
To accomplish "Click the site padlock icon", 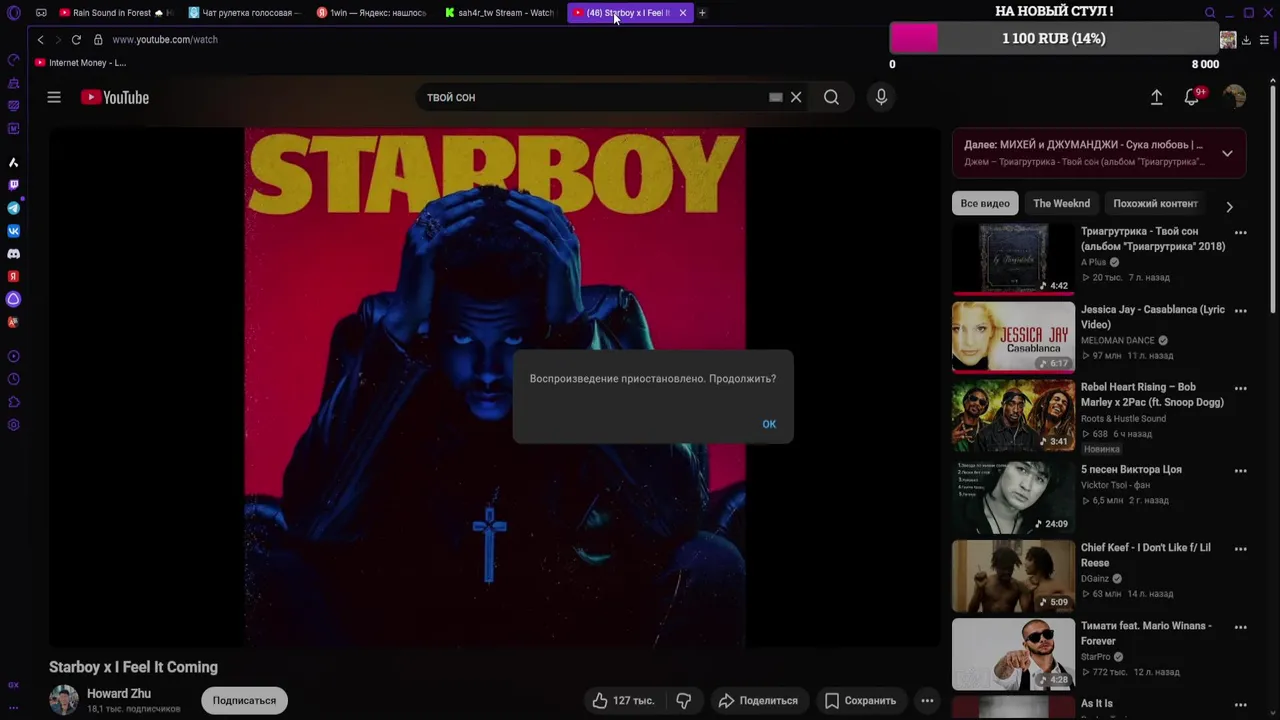I will (x=98, y=40).
